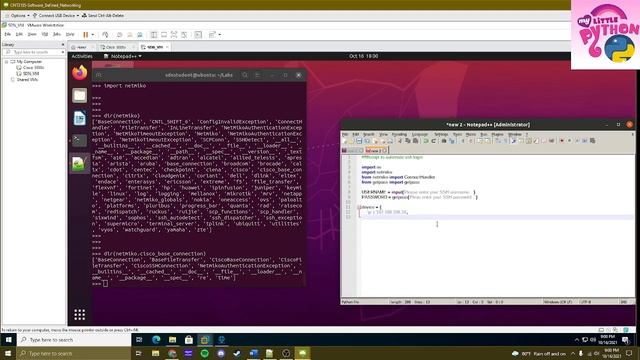Open Notepad++ Settings menu
Screen dimensions: 640x360
[441, 134]
